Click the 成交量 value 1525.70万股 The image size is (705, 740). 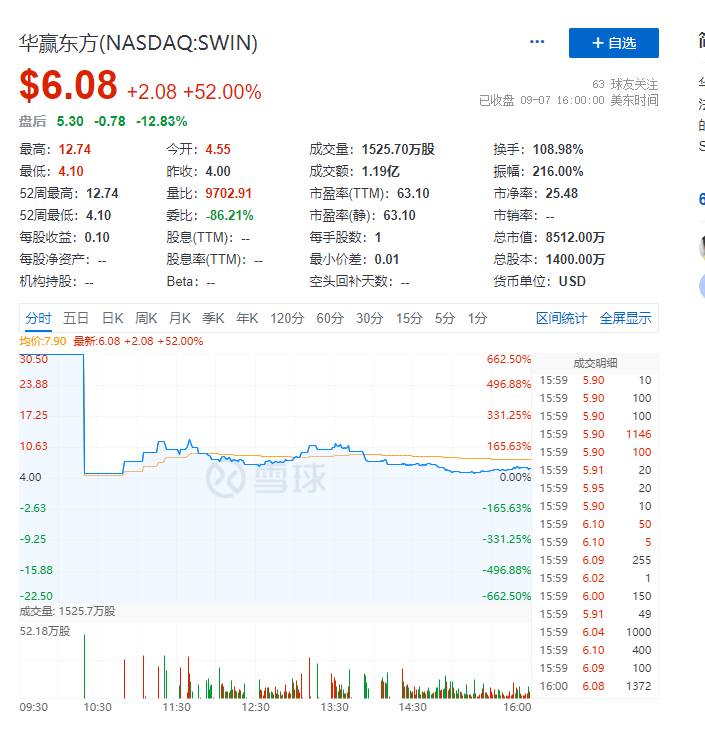[398, 150]
